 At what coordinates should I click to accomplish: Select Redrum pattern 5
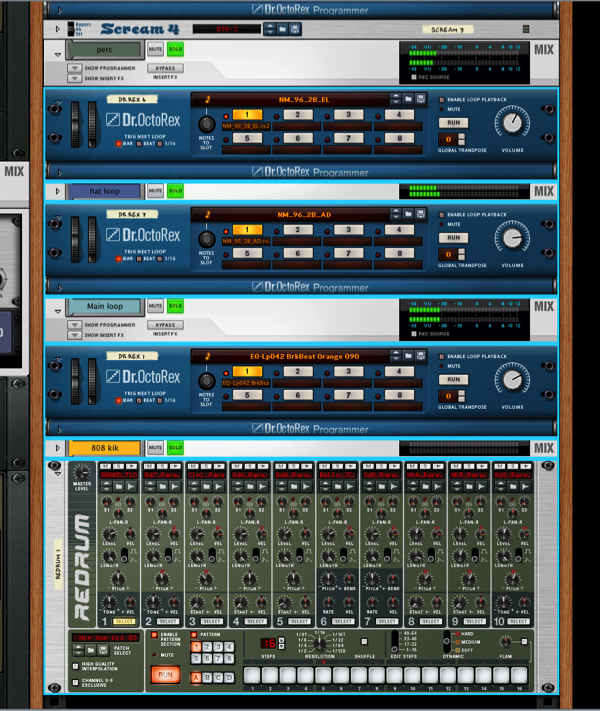196,658
